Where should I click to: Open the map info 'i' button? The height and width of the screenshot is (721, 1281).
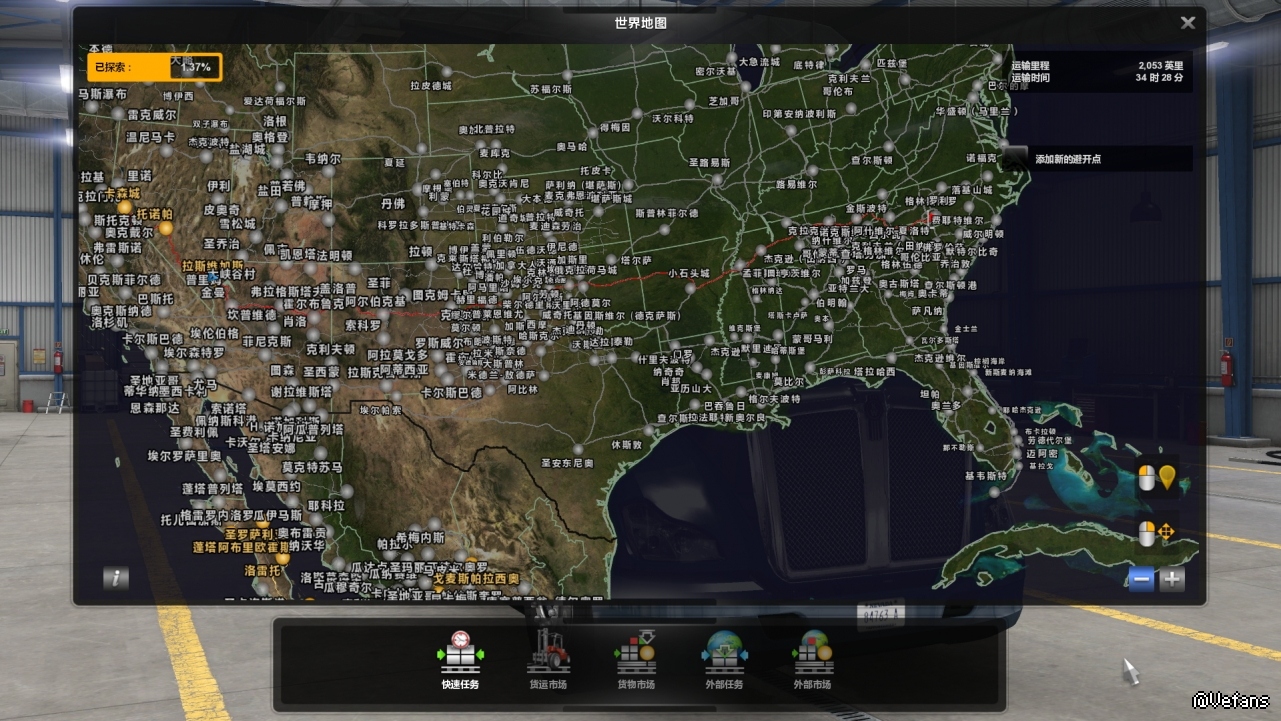point(116,578)
